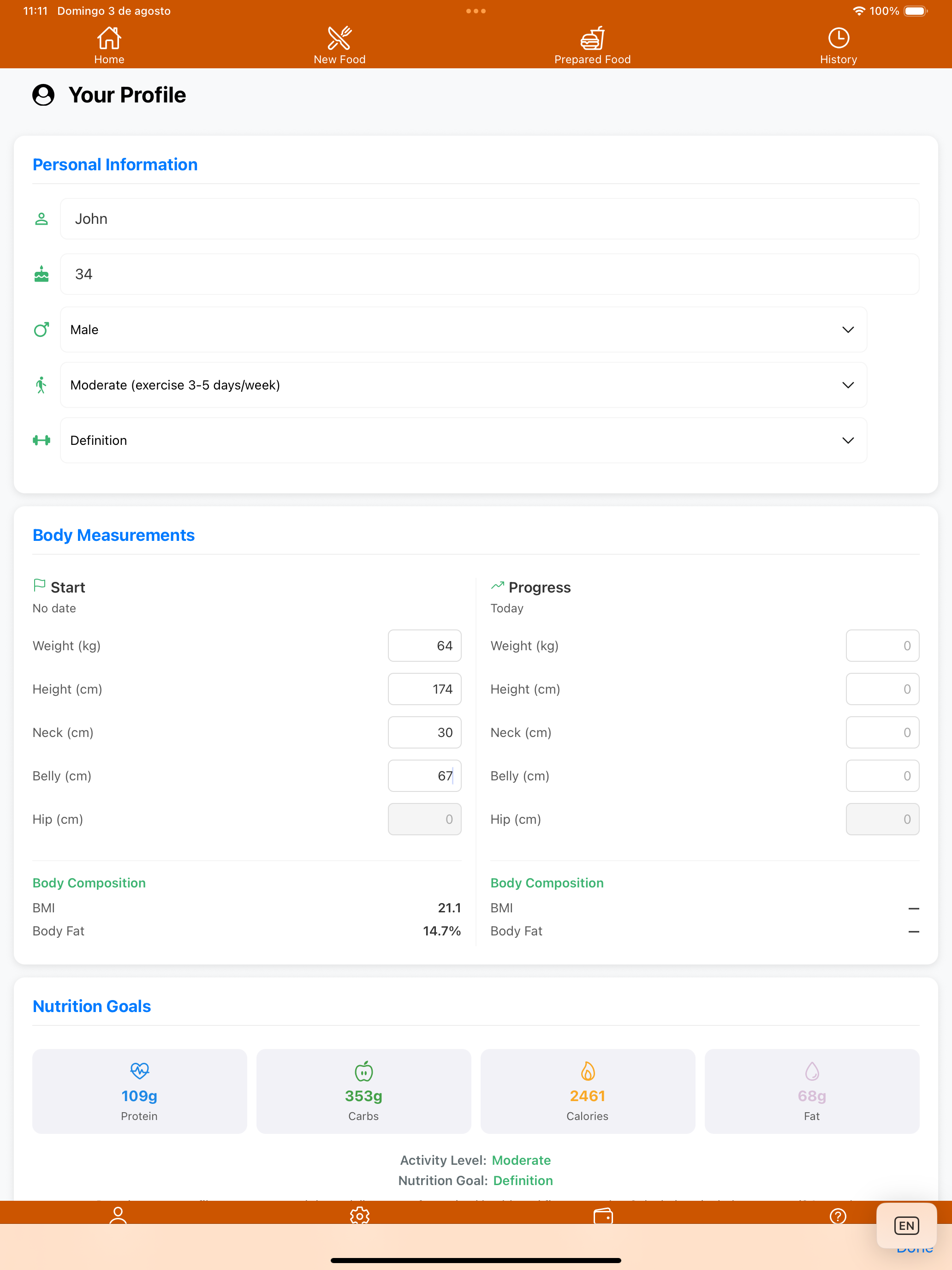Tap the Your Profile title
Viewport: 952px width, 1270px height.
click(127, 95)
